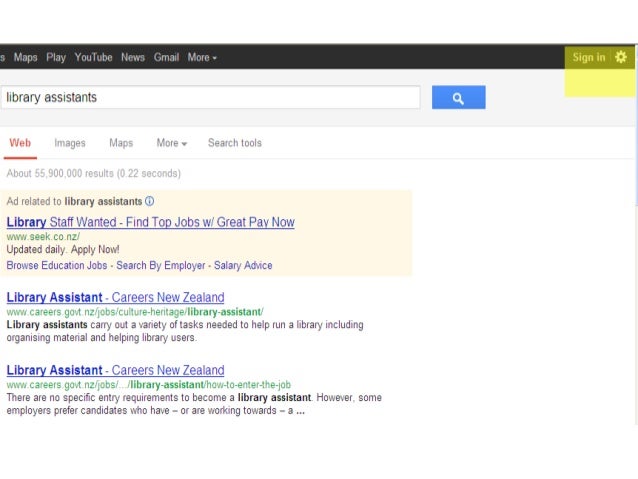
Task: Click the how-to-enter-the-job green URL
Action: coord(149,385)
